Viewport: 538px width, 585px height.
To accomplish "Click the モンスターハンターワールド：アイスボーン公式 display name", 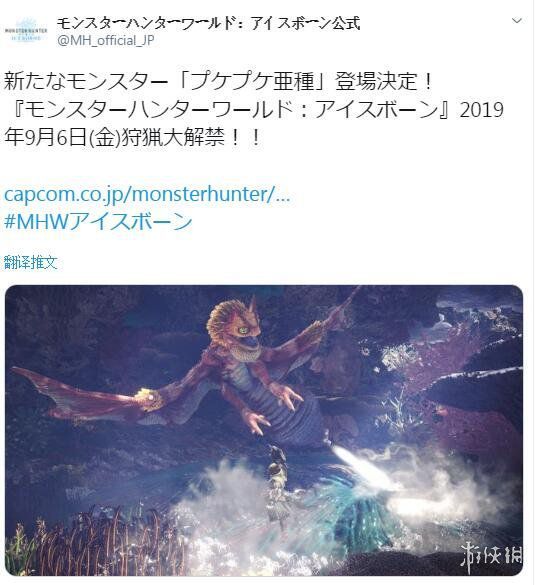I will (x=209, y=23).
